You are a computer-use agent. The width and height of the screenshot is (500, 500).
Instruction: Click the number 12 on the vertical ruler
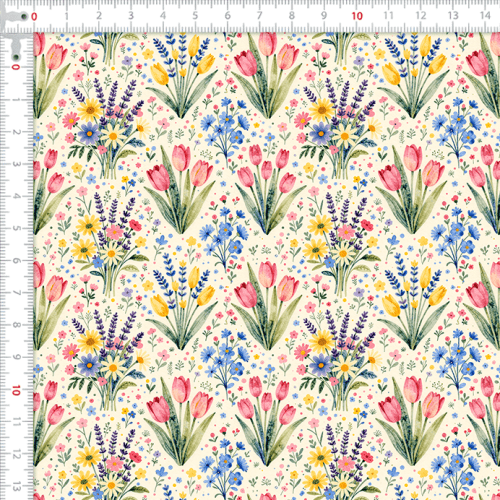16,454
